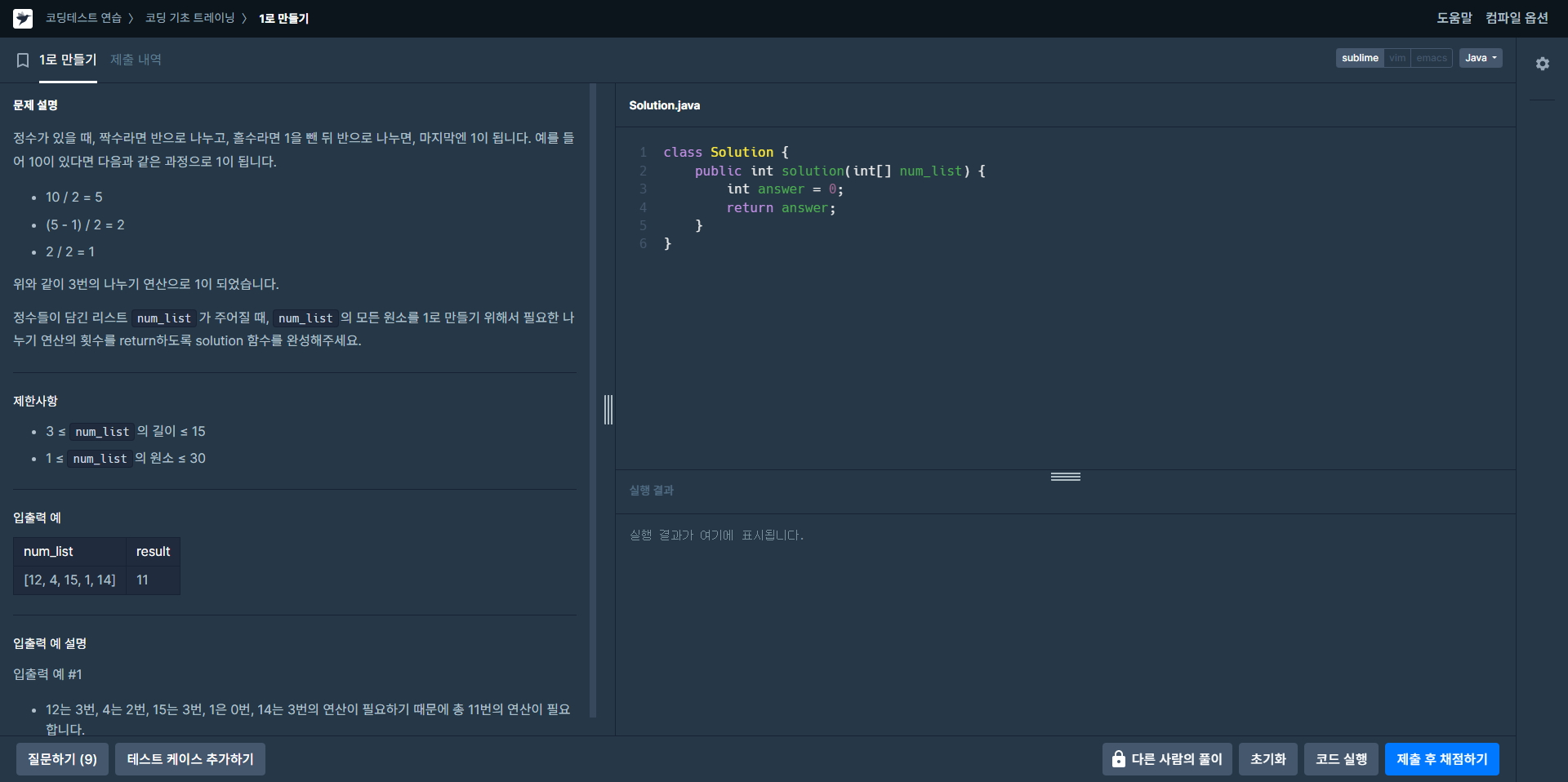Click the 'class Solution {' code line
1568x782 pixels.
(x=726, y=153)
